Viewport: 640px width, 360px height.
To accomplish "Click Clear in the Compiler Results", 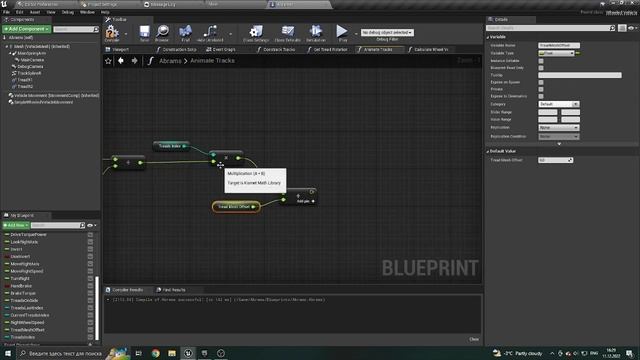I will pyautogui.click(x=474, y=339).
